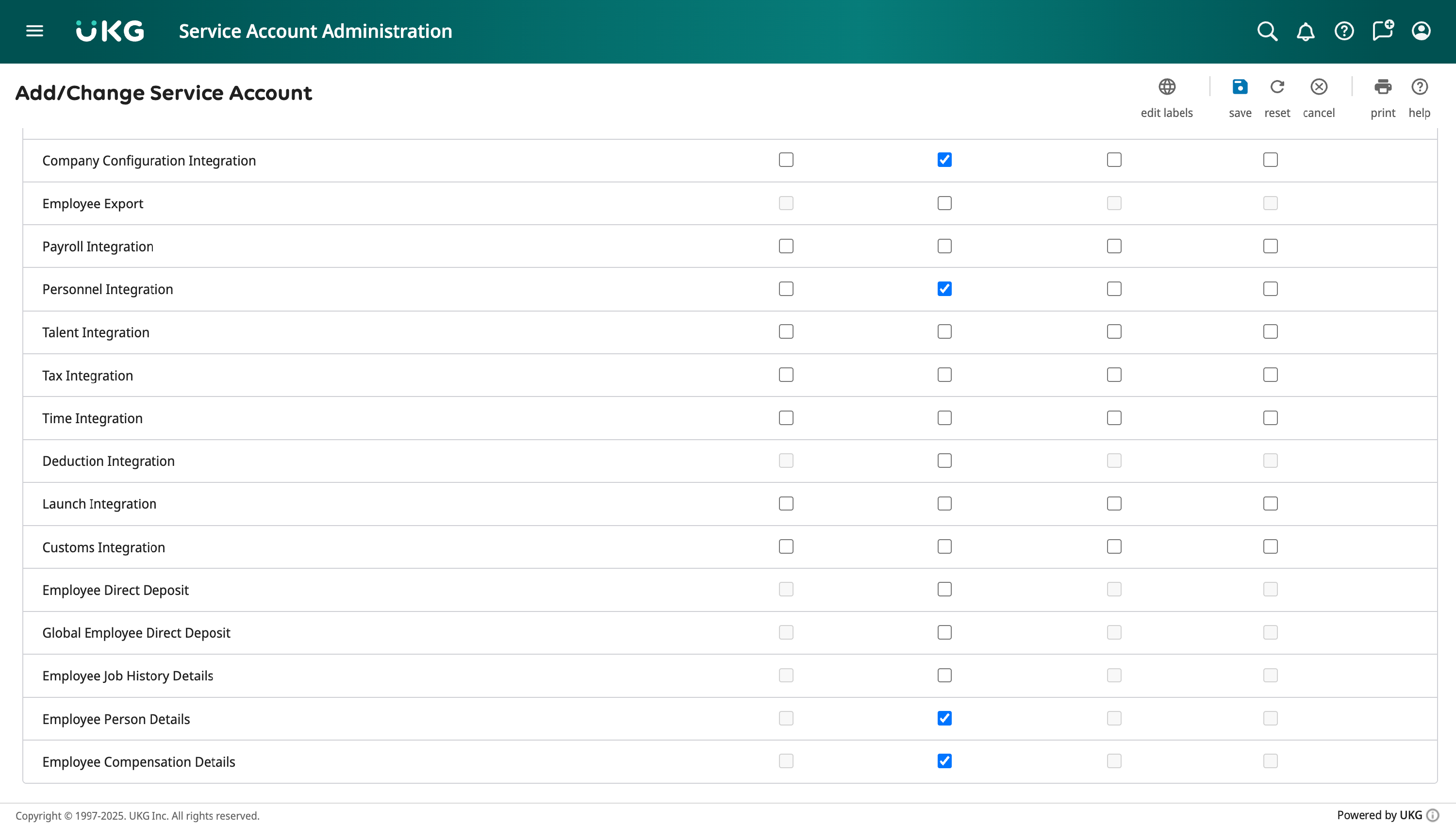Screen dimensions: 1456x825
Task: Reset the form with reset icon
Action: click(x=1277, y=87)
